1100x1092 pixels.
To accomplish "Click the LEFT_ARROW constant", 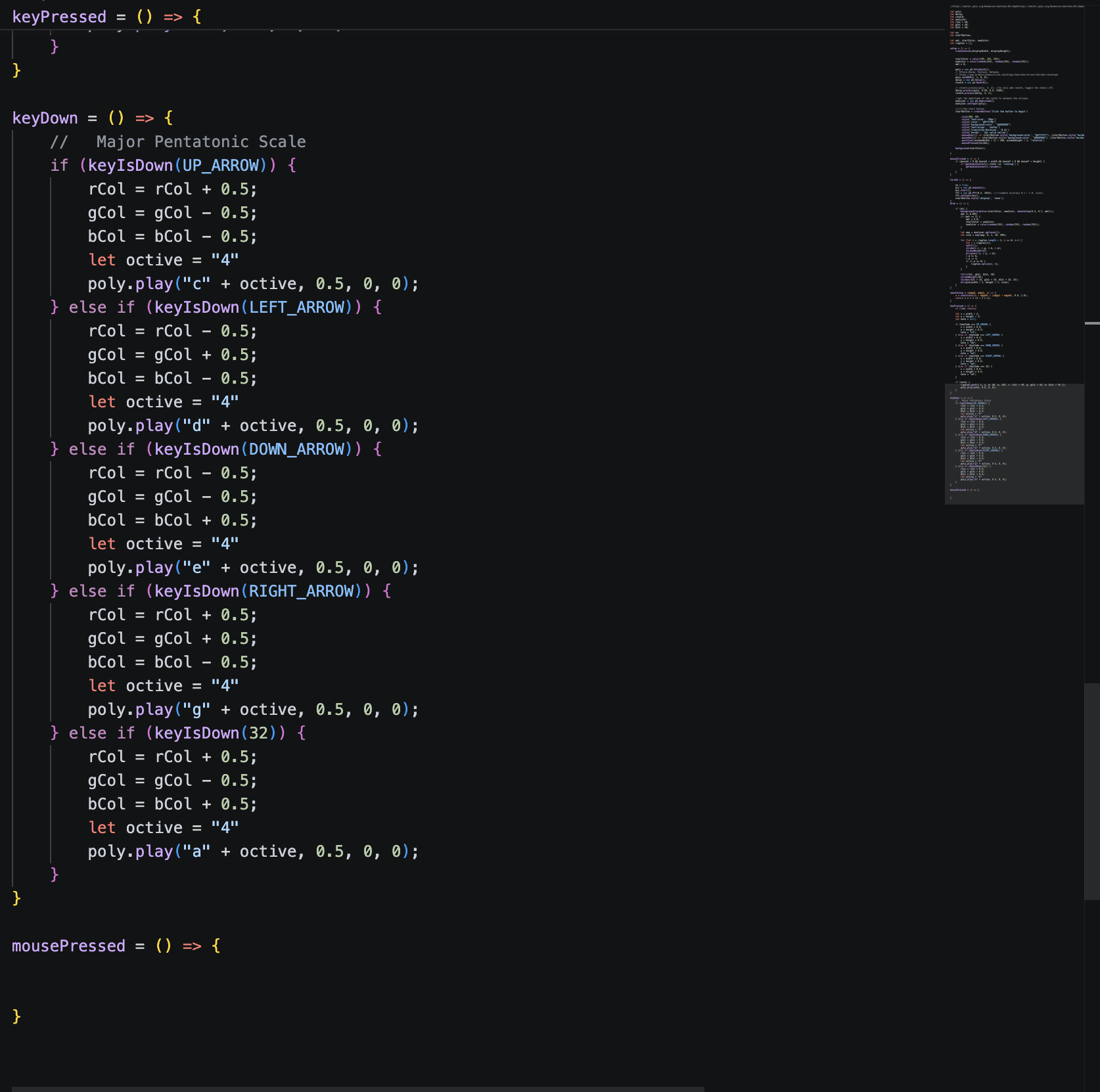I will pos(296,307).
